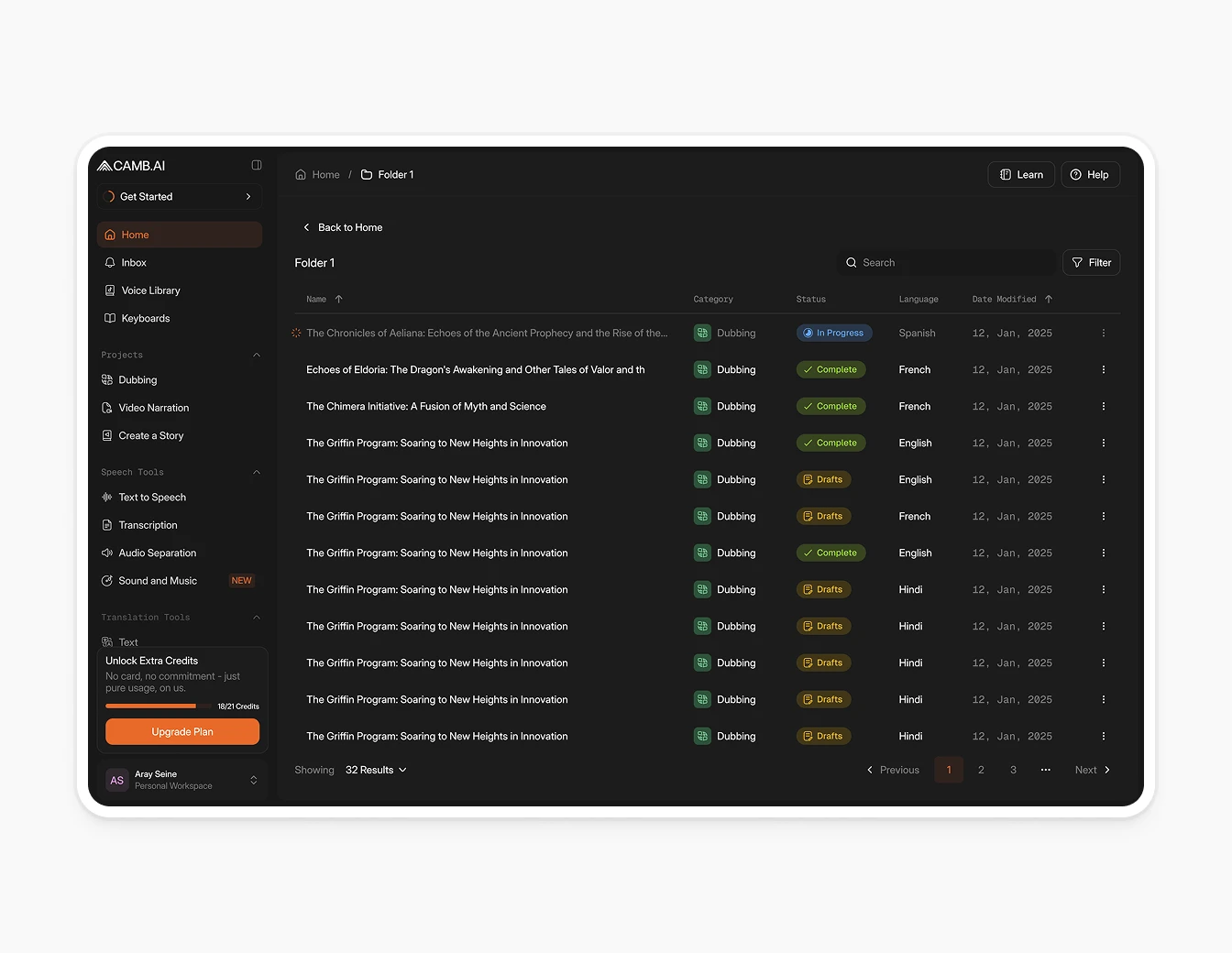Viewport: 1232px width, 953px height.
Task: Collapse the Projects section
Action: point(257,355)
